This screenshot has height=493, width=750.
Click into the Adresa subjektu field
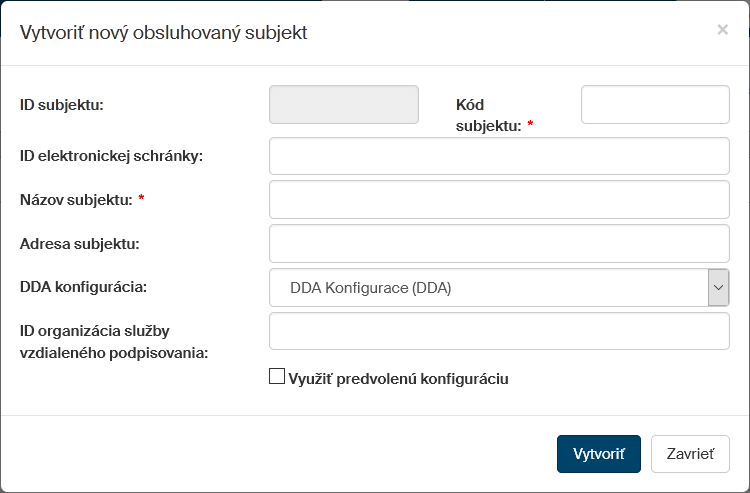click(499, 243)
